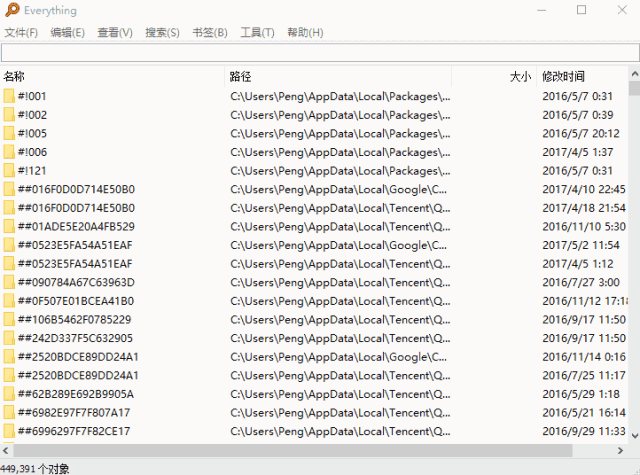
Task: Open the 帮助(H) menu
Action: [x=305, y=32]
